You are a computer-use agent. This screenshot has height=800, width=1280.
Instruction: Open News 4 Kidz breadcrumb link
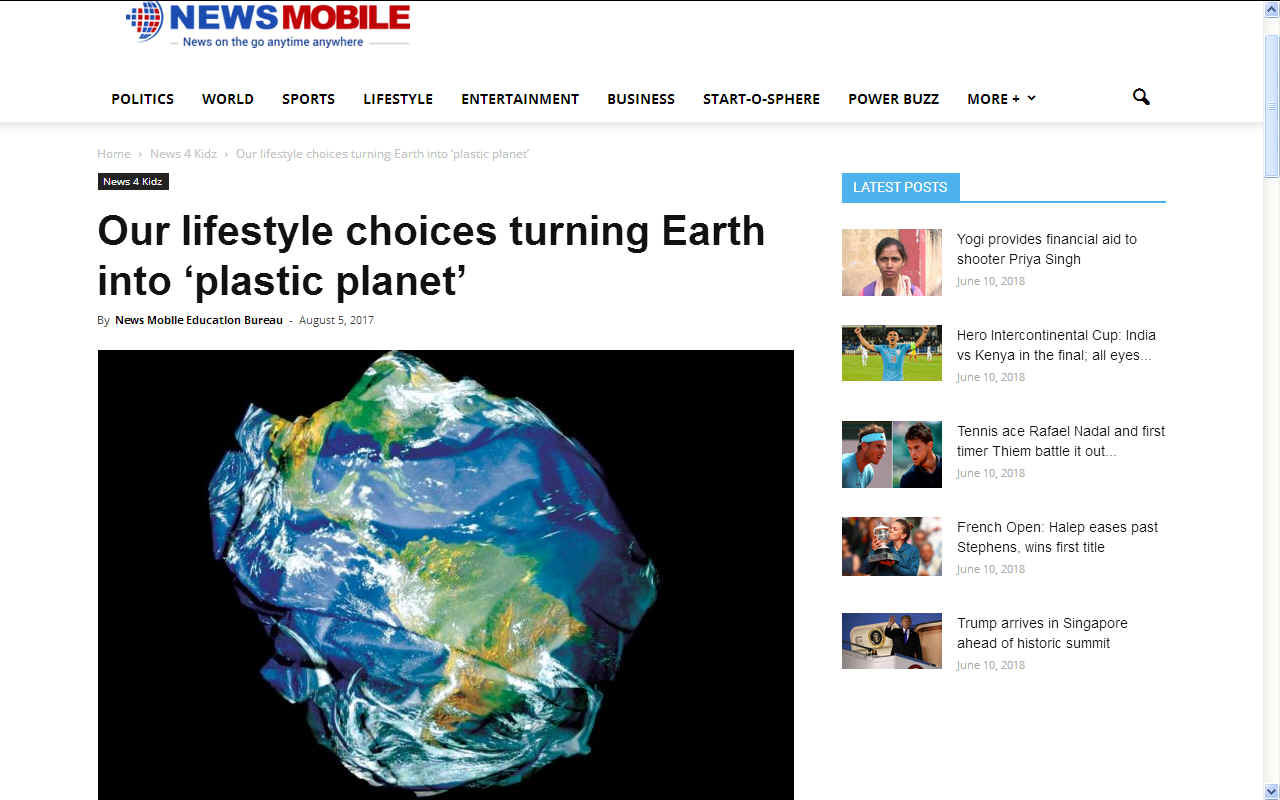coord(183,153)
